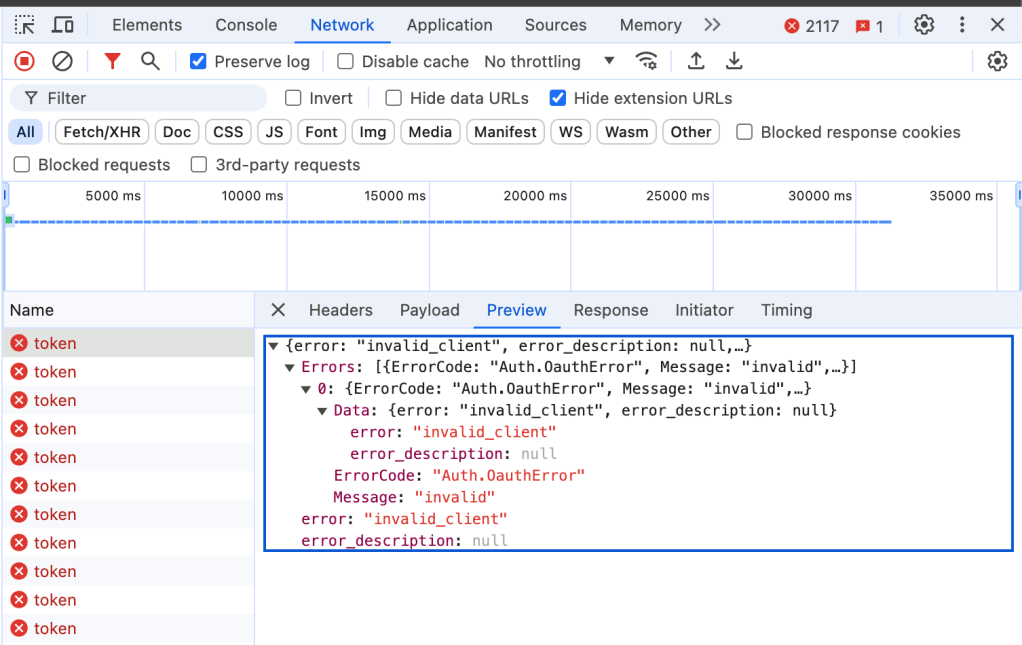Toggle the device toolbar icon
This screenshot has height=645, width=1022.
63,25
